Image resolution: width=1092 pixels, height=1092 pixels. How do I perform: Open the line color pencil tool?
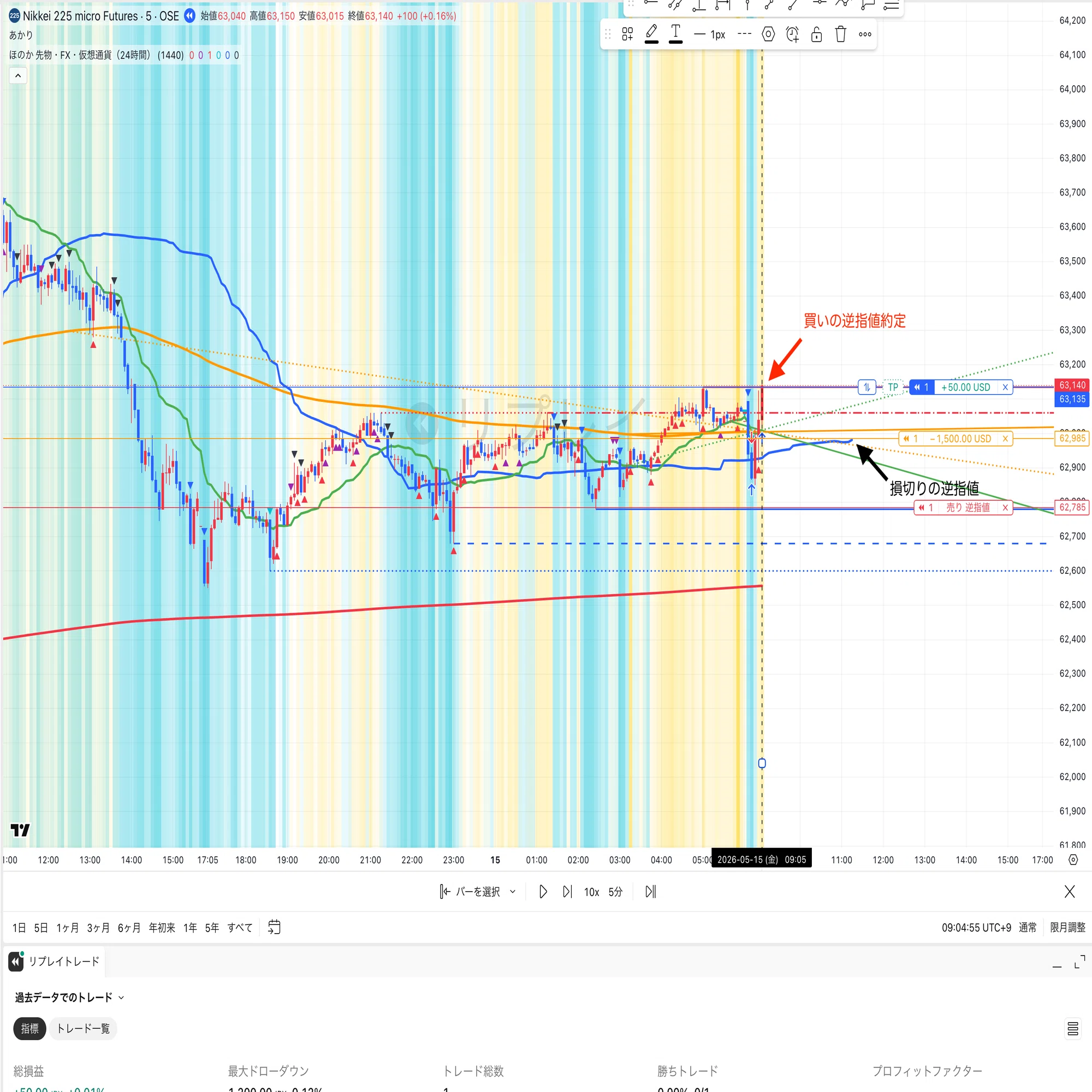pyautogui.click(x=652, y=34)
